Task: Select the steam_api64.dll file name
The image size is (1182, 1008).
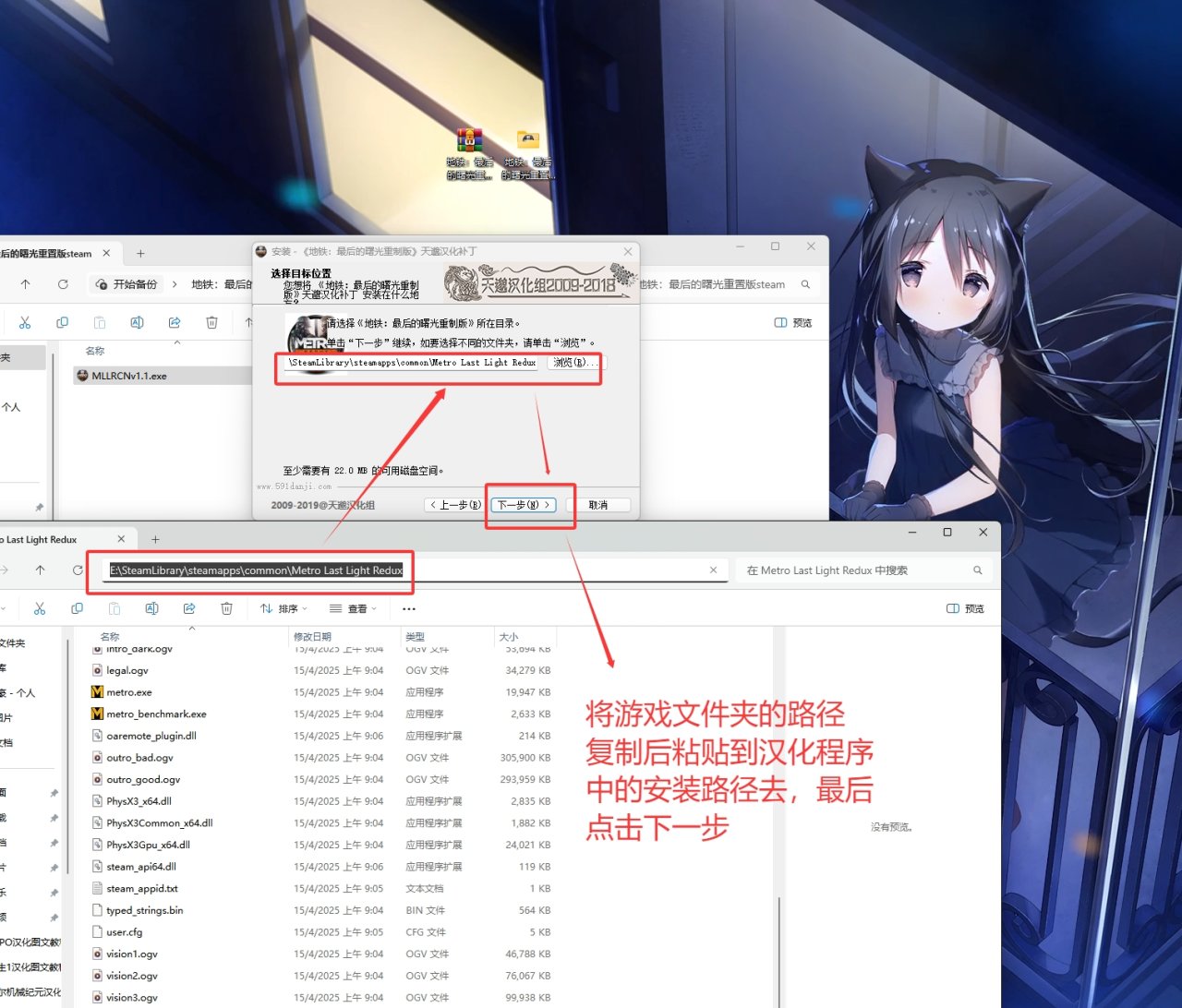Action: (x=141, y=867)
